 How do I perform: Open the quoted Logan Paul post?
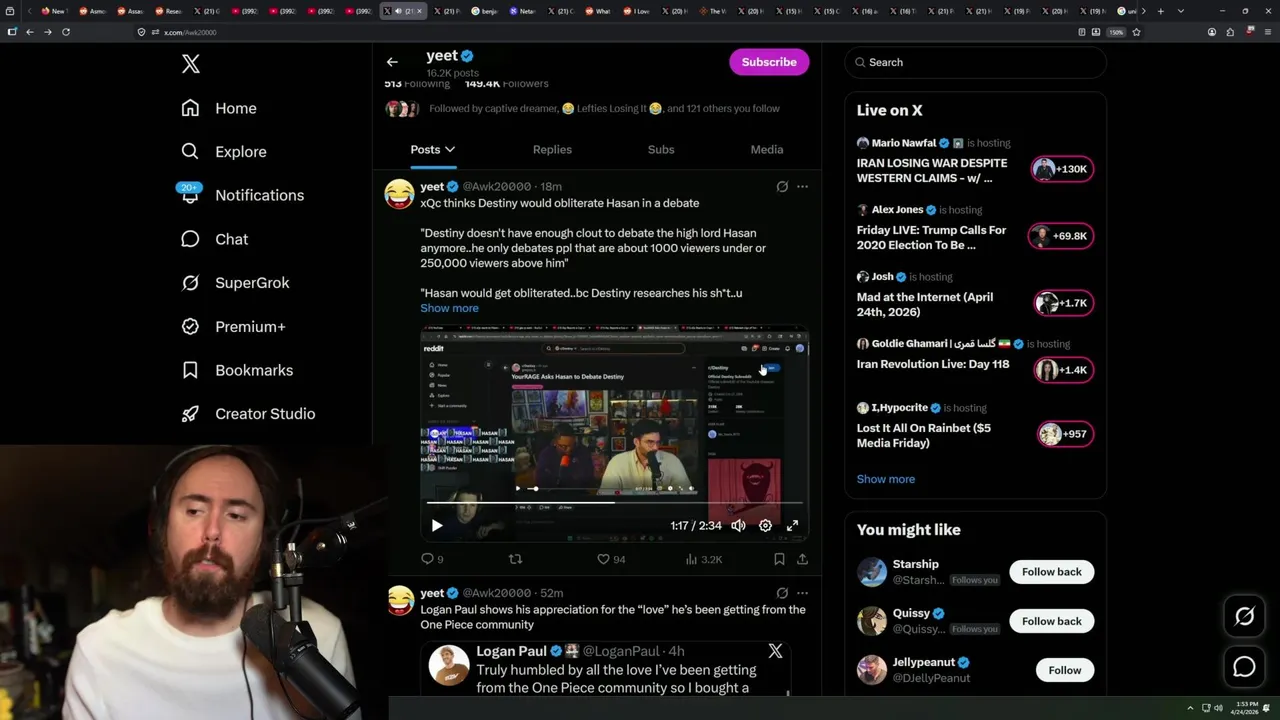pyautogui.click(x=605, y=668)
